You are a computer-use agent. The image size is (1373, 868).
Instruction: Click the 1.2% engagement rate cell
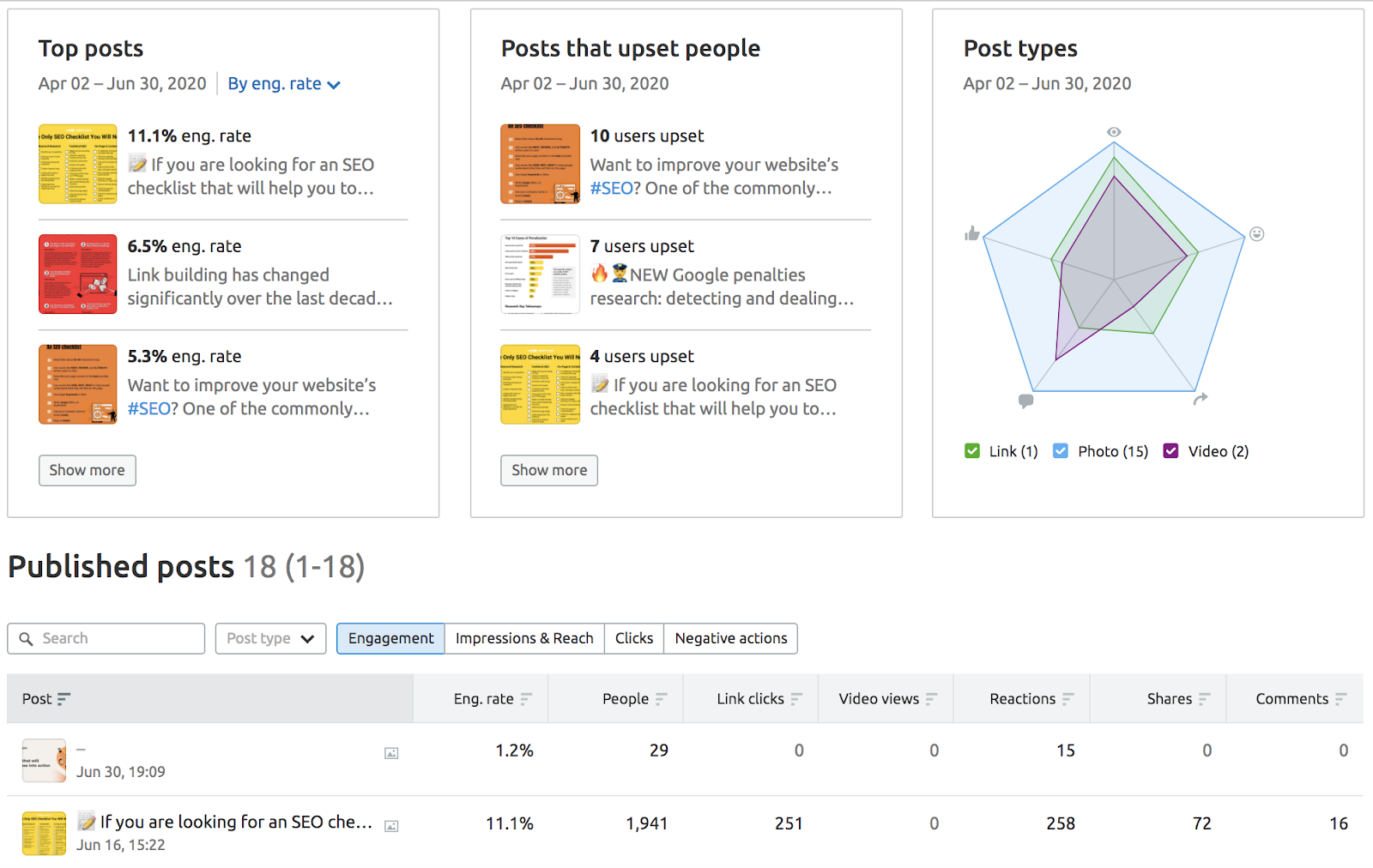pyautogui.click(x=514, y=751)
